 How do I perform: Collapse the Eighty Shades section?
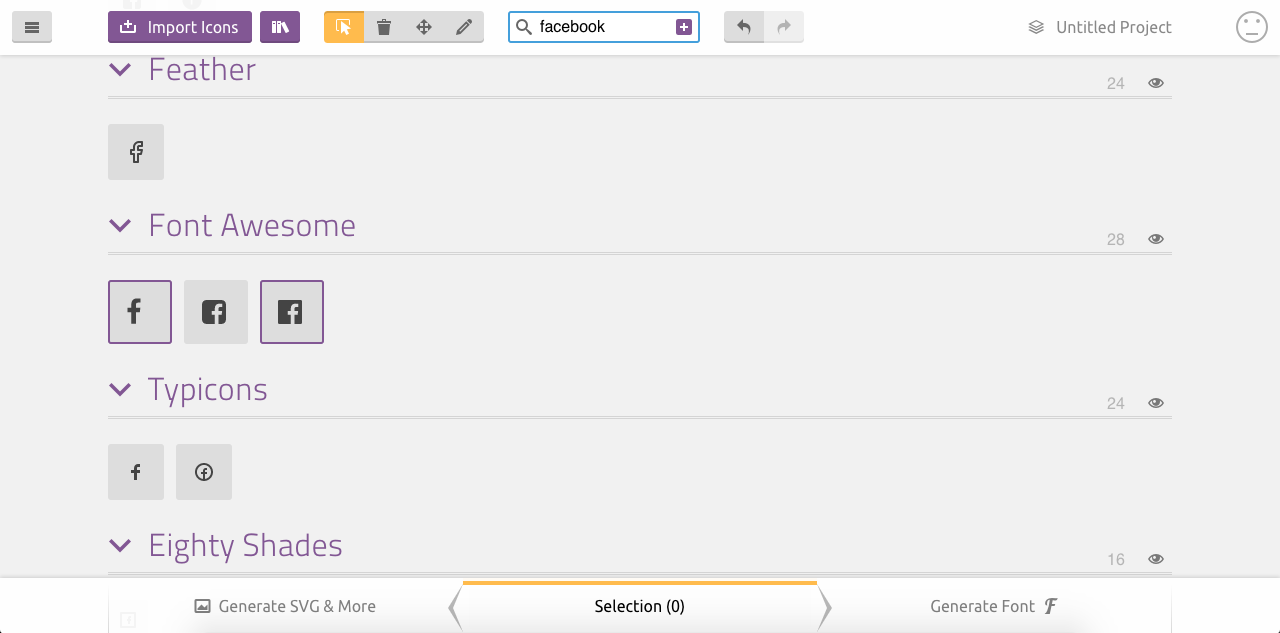[120, 545]
